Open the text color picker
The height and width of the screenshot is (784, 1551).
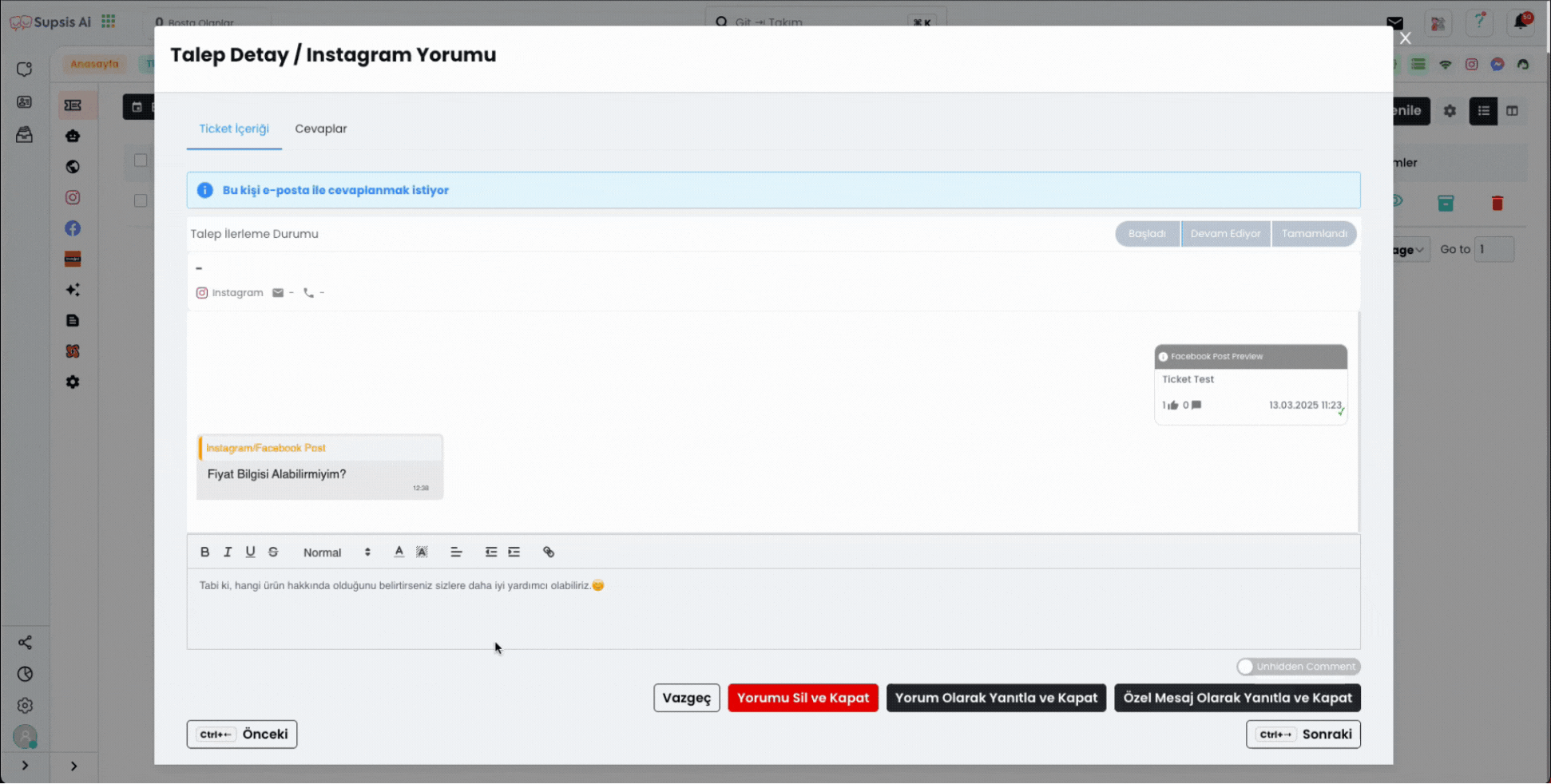[x=399, y=552]
